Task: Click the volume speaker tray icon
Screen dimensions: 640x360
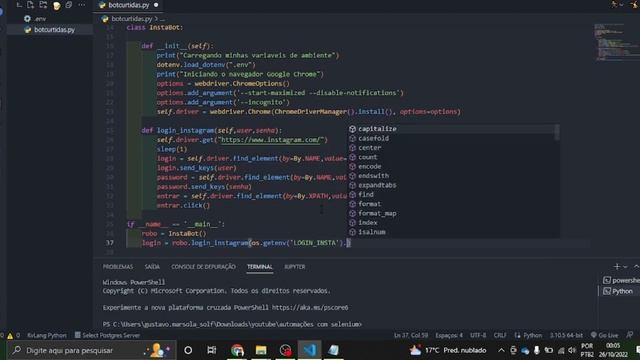Action: pos(572,350)
